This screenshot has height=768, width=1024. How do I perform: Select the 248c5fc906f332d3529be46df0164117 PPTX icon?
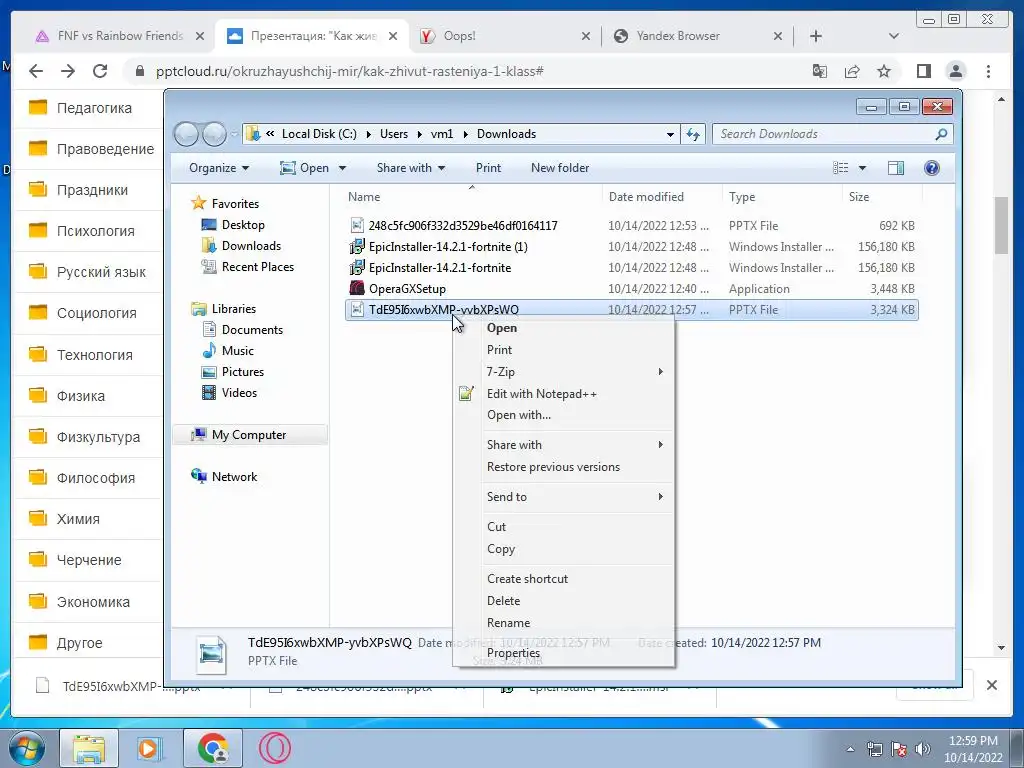point(357,225)
